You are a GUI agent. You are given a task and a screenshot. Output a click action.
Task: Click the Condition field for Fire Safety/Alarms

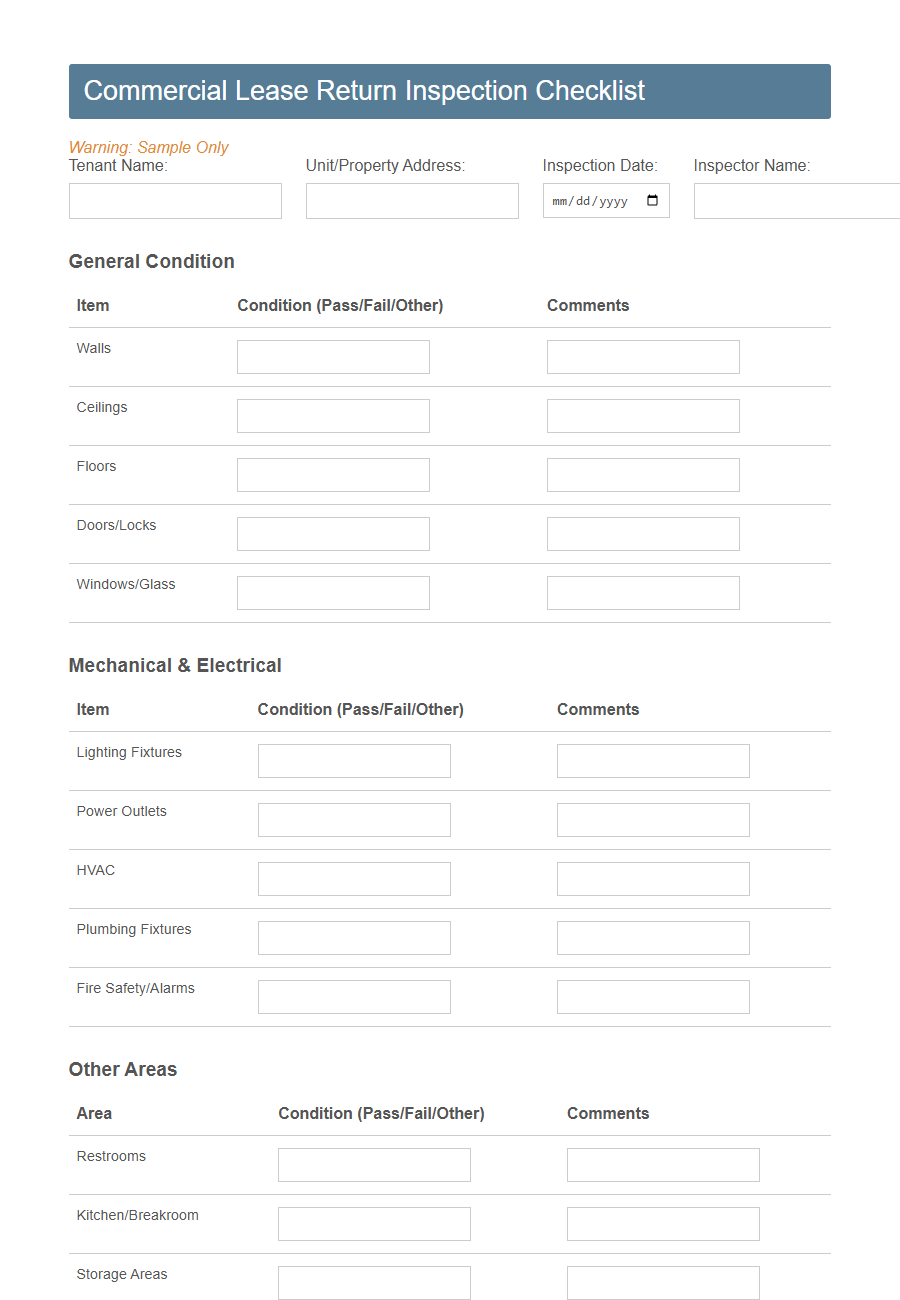coord(354,996)
